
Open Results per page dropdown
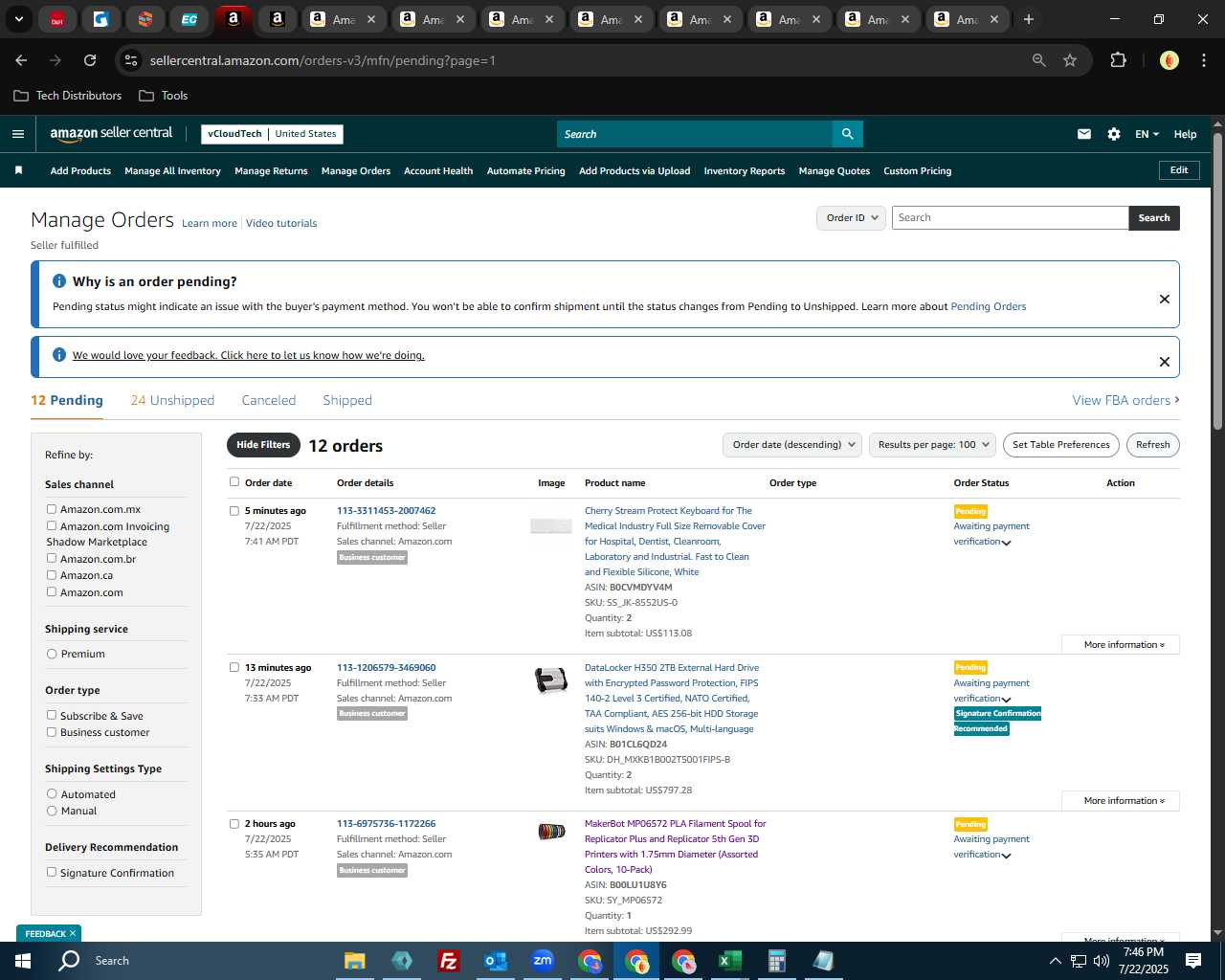coord(933,445)
